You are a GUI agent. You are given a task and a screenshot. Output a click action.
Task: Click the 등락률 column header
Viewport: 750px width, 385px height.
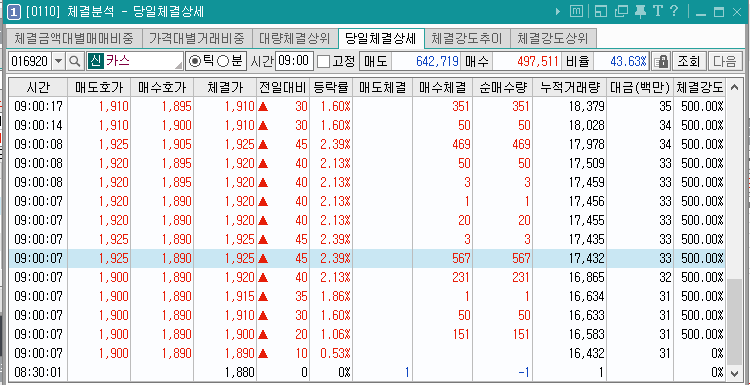pyautogui.click(x=331, y=87)
